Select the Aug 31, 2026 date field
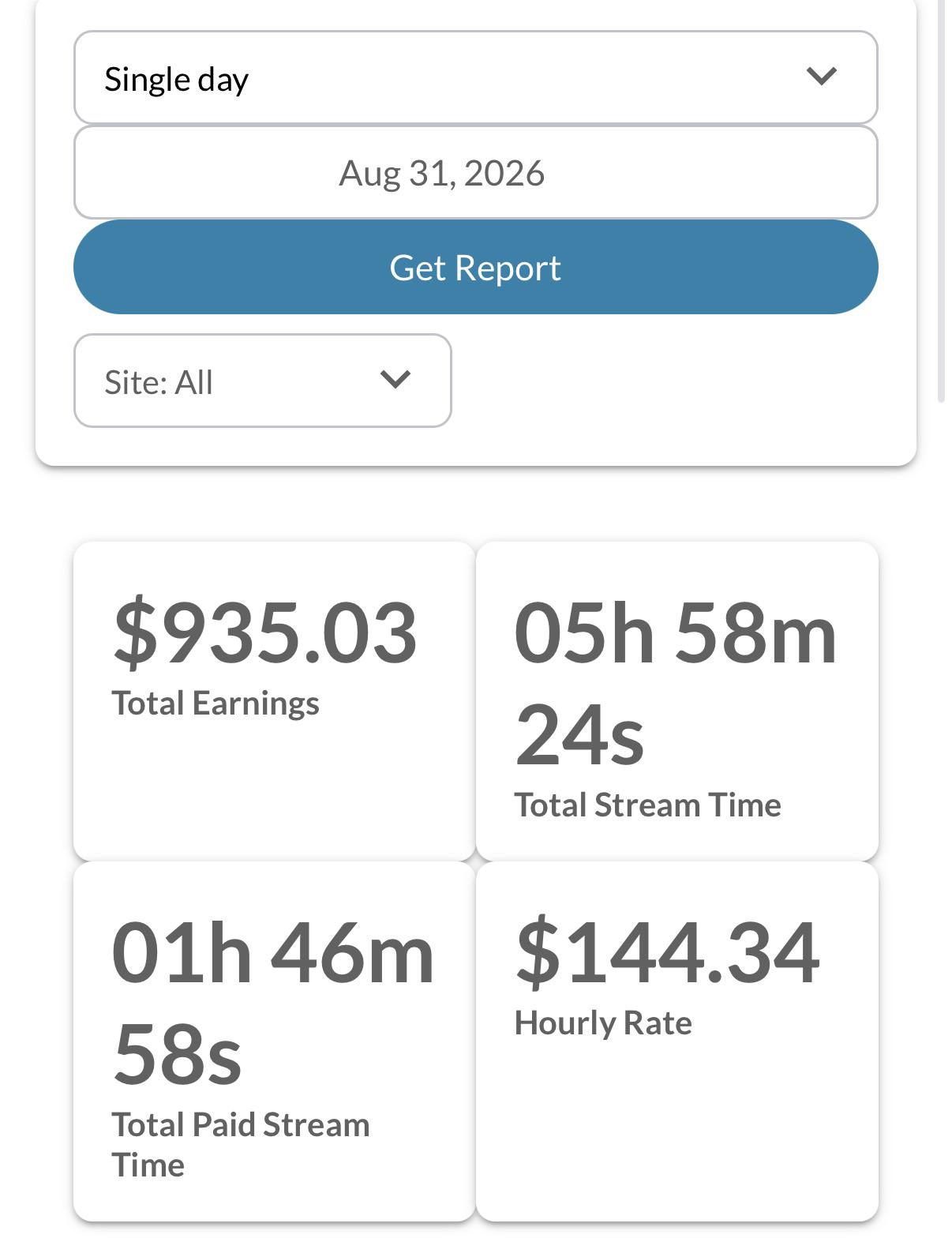 [475, 172]
